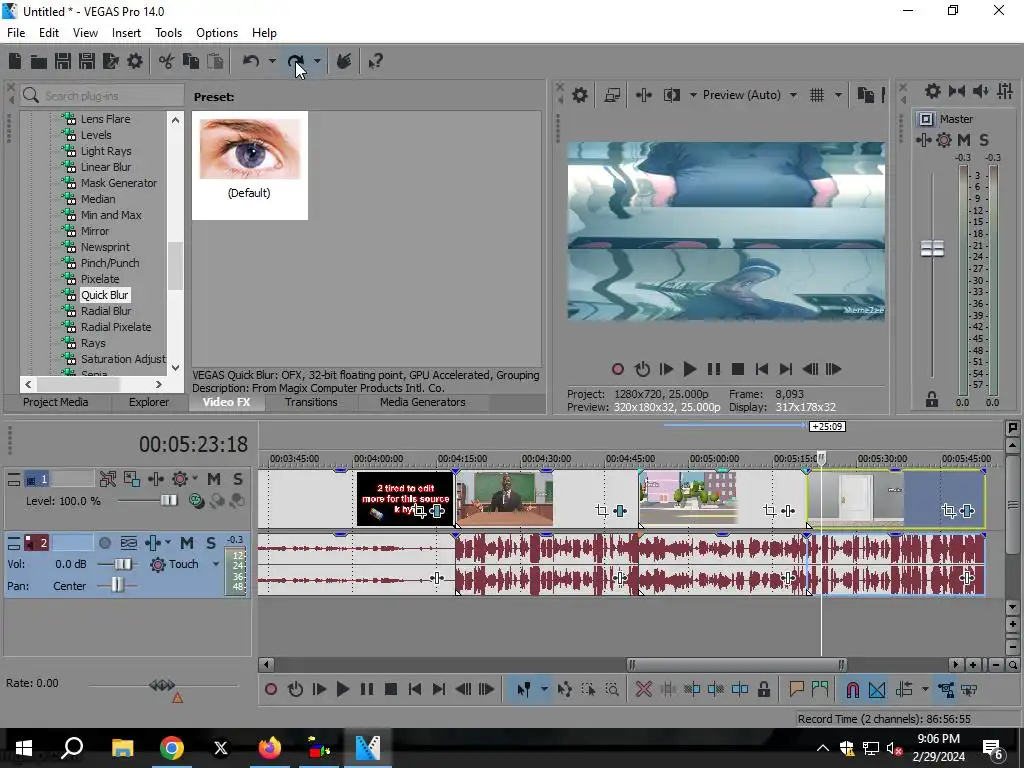Click the Search plug-ins field
1024x768 pixels.
(102, 96)
